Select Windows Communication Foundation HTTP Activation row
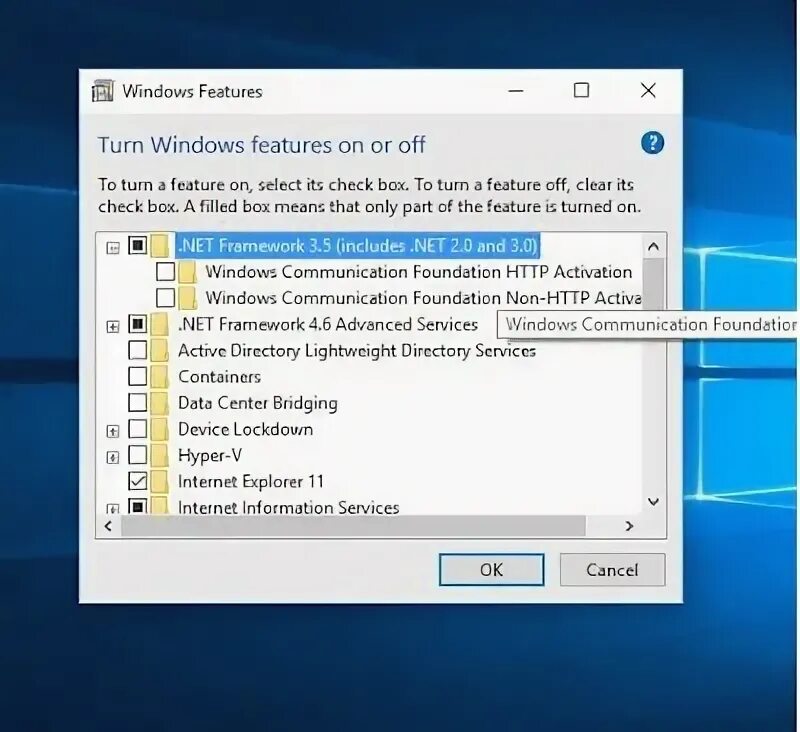 [x=419, y=272]
